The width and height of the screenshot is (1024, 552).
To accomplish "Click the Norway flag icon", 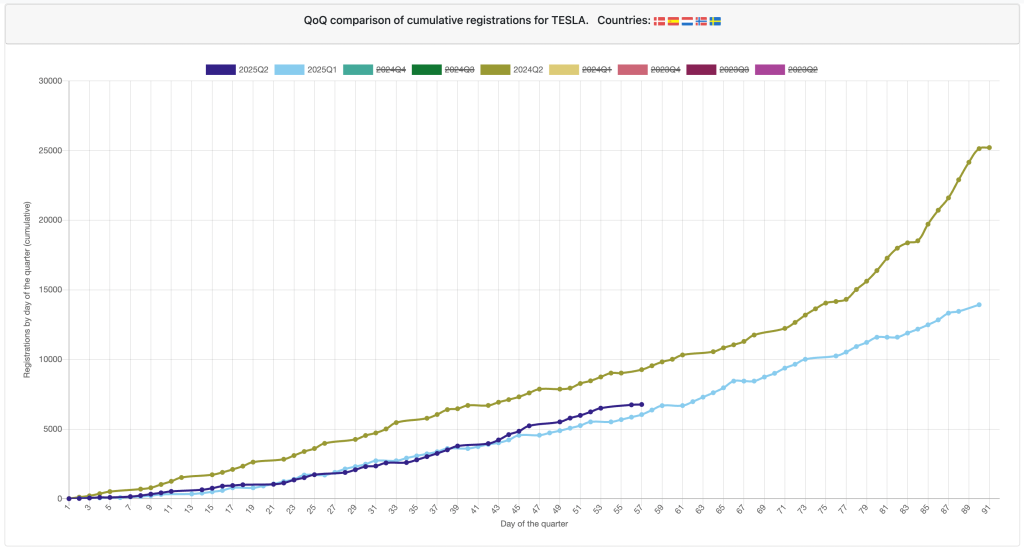I will [x=701, y=20].
